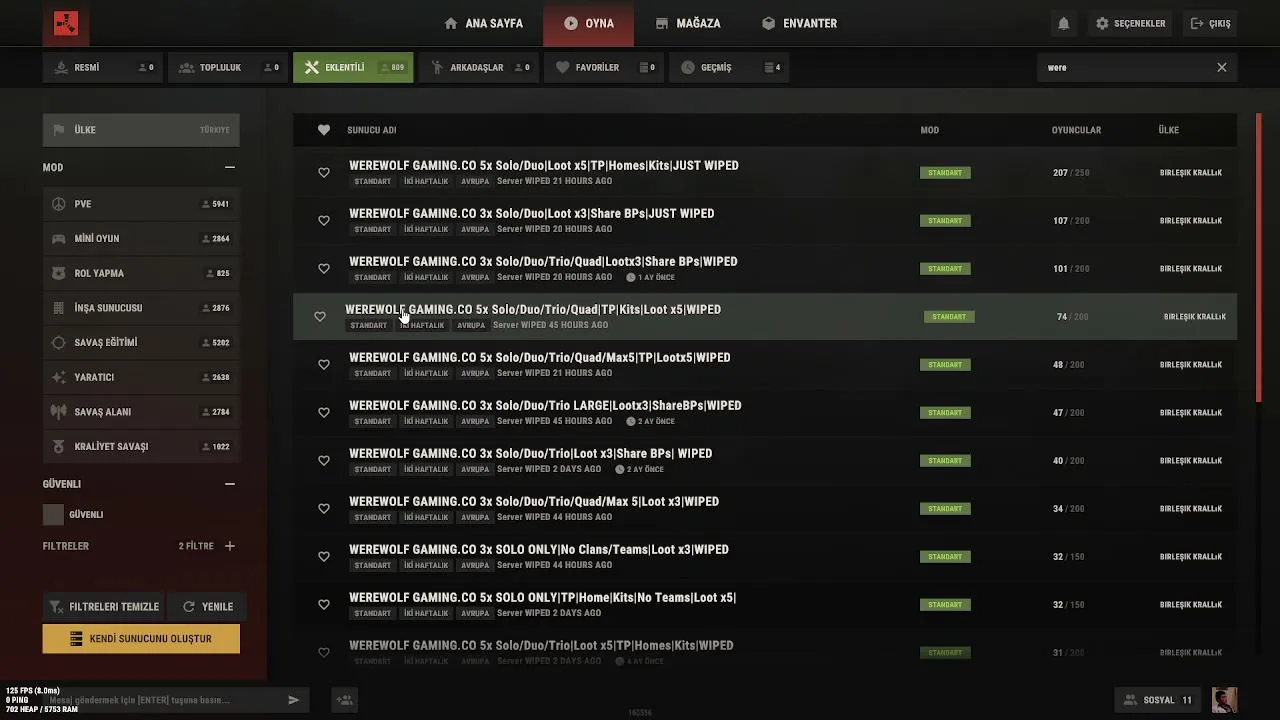
Task: Click FİLTRELERİ TEMİZLE clear filters button
Action: pos(103,607)
